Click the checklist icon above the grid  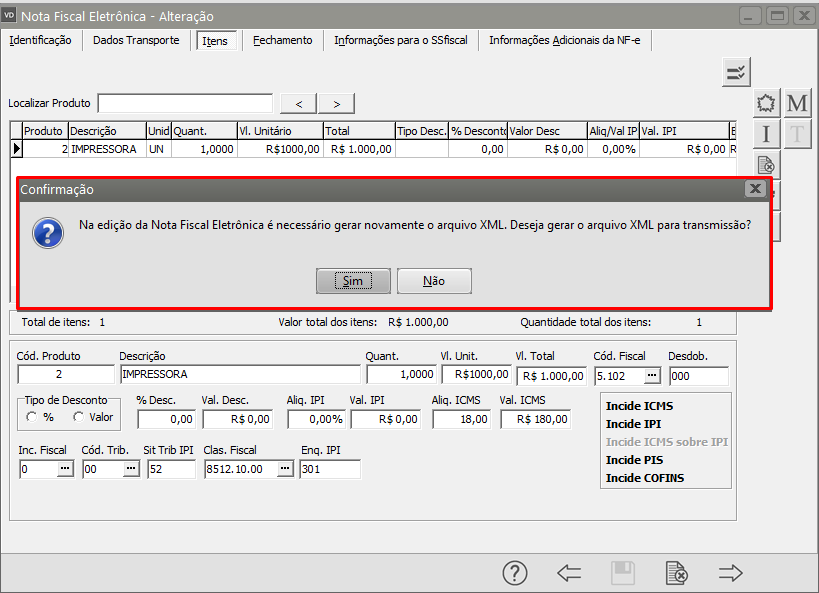click(736, 72)
